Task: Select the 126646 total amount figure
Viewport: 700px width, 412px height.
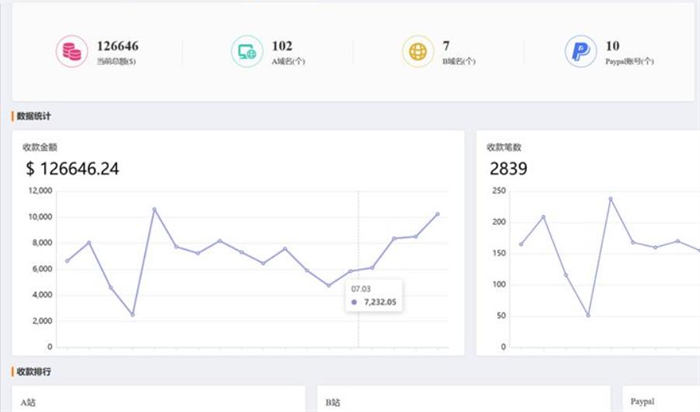Action: 117,45
